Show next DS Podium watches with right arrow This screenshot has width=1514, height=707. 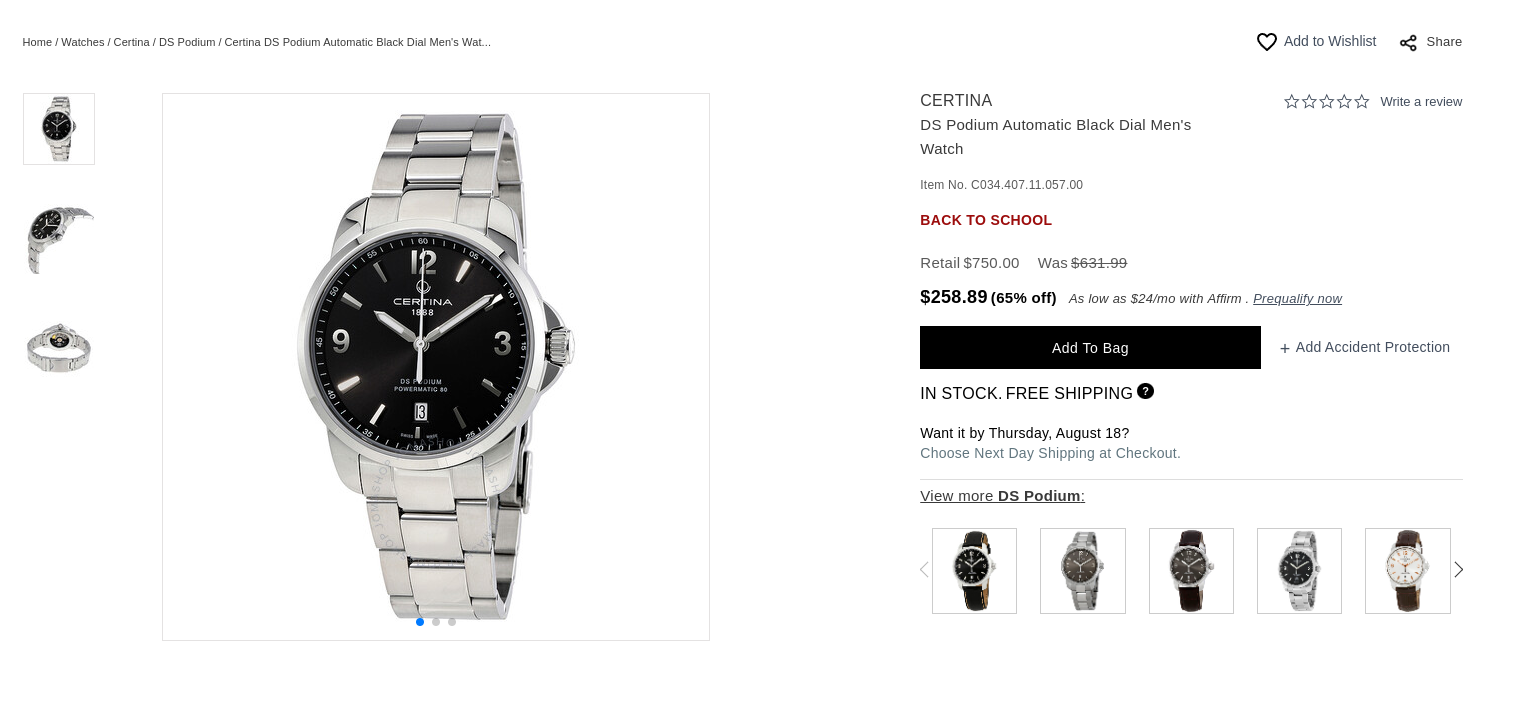pos(1458,570)
